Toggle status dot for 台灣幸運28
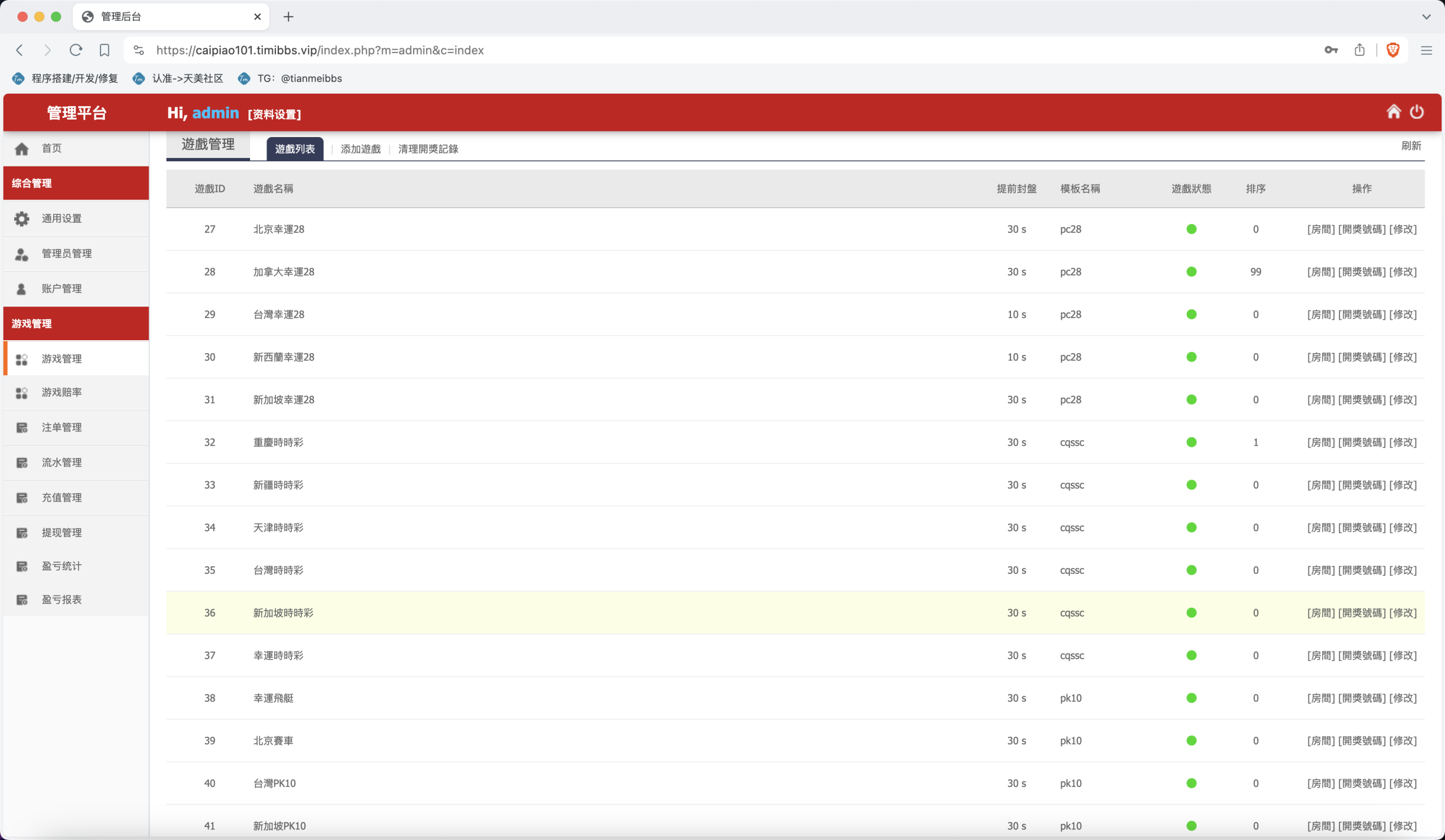The image size is (1445, 840). (1192, 315)
